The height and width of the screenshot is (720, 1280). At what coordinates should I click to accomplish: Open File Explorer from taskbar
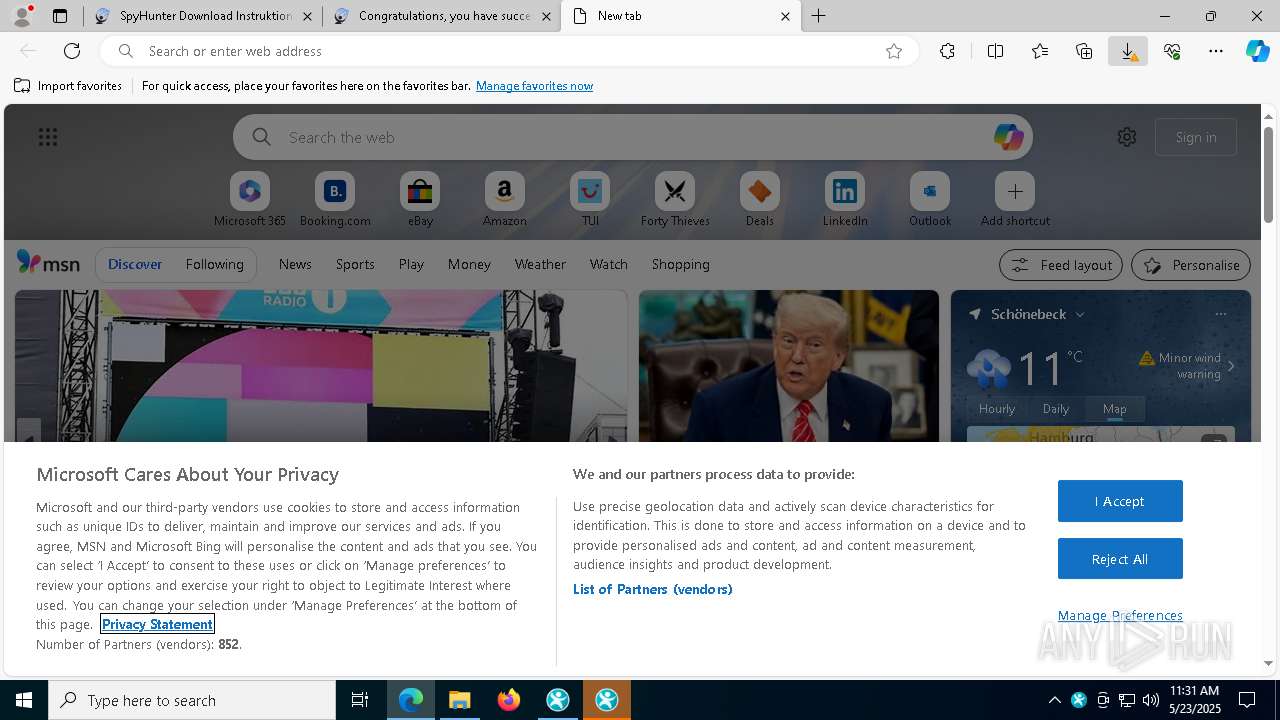tap(459, 700)
